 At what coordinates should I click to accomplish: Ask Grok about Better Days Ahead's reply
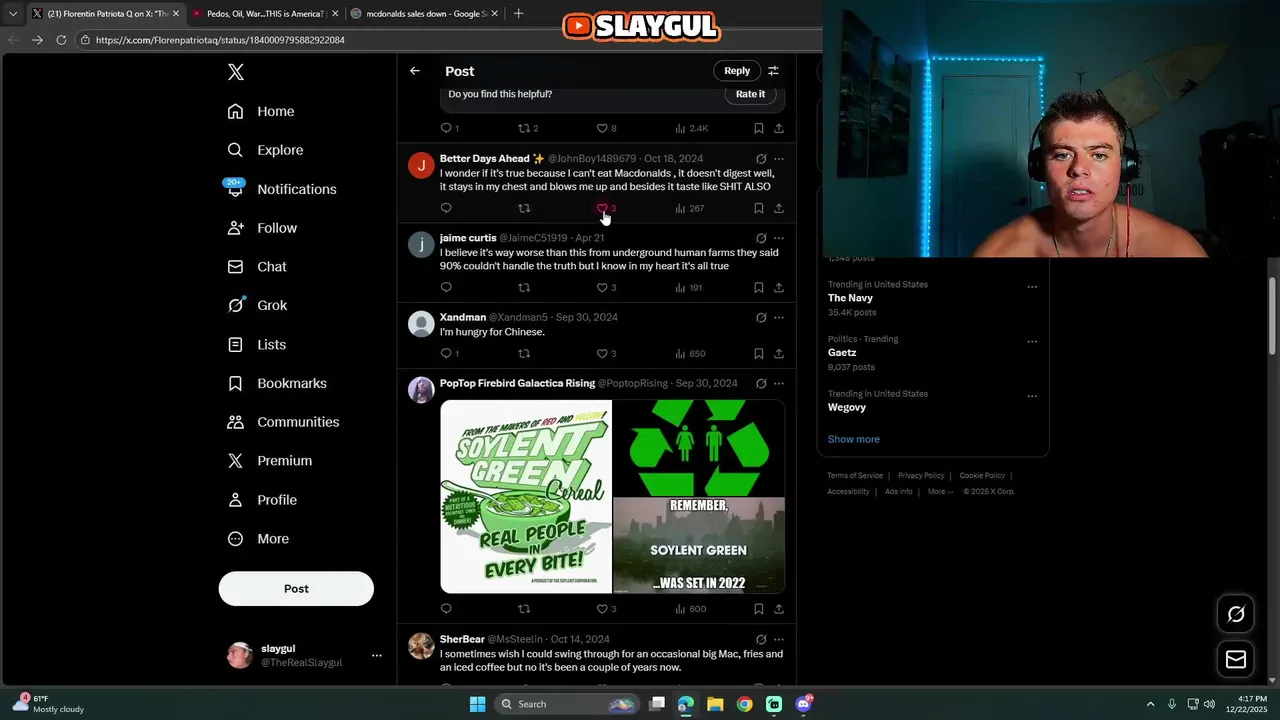point(761,158)
